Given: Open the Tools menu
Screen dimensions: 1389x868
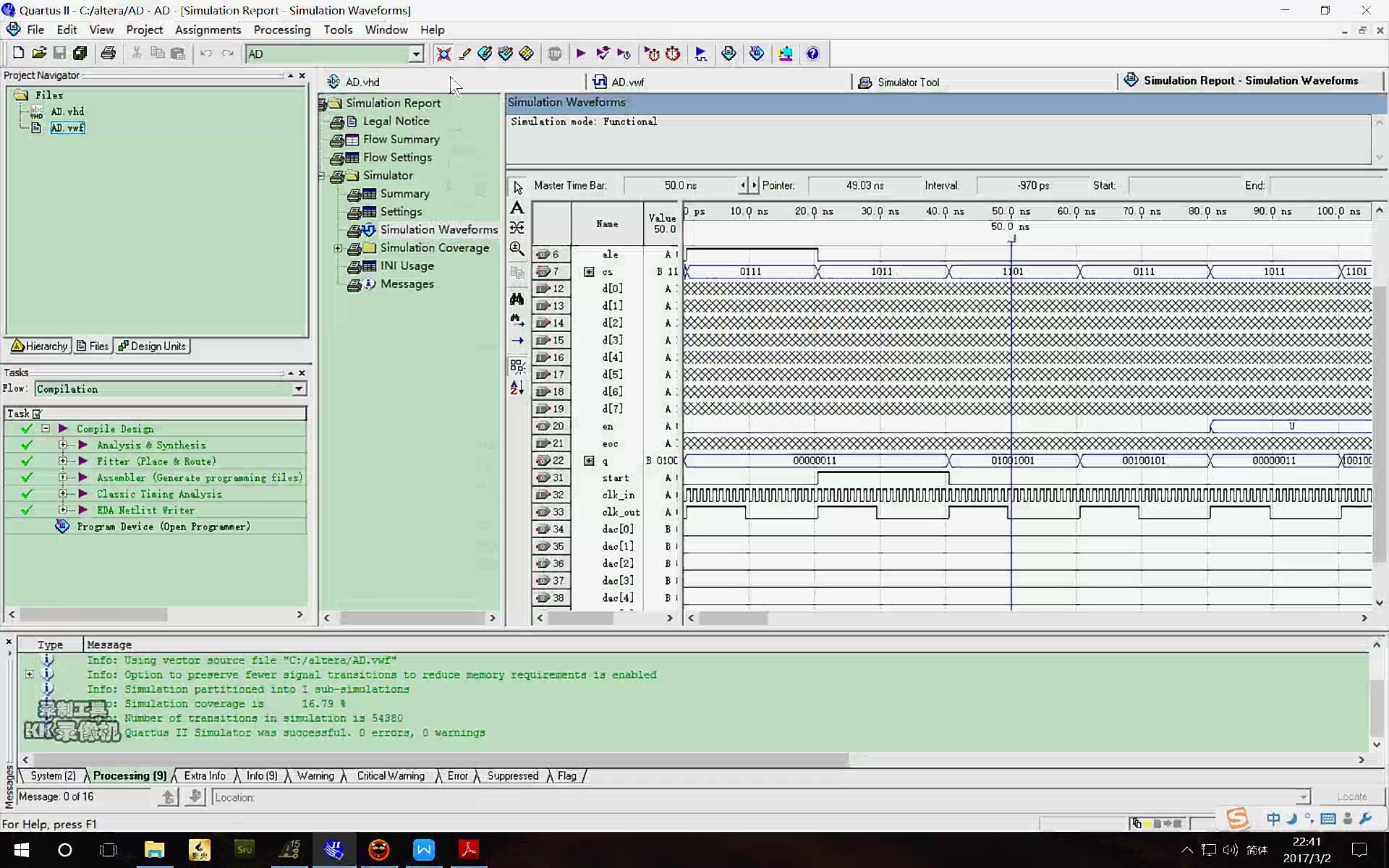Looking at the screenshot, I should (338, 30).
